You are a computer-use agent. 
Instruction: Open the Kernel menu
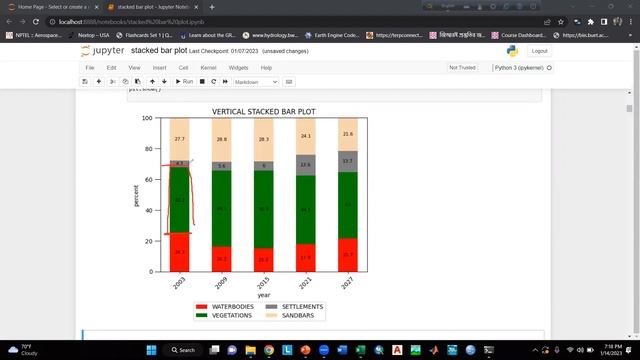point(208,68)
